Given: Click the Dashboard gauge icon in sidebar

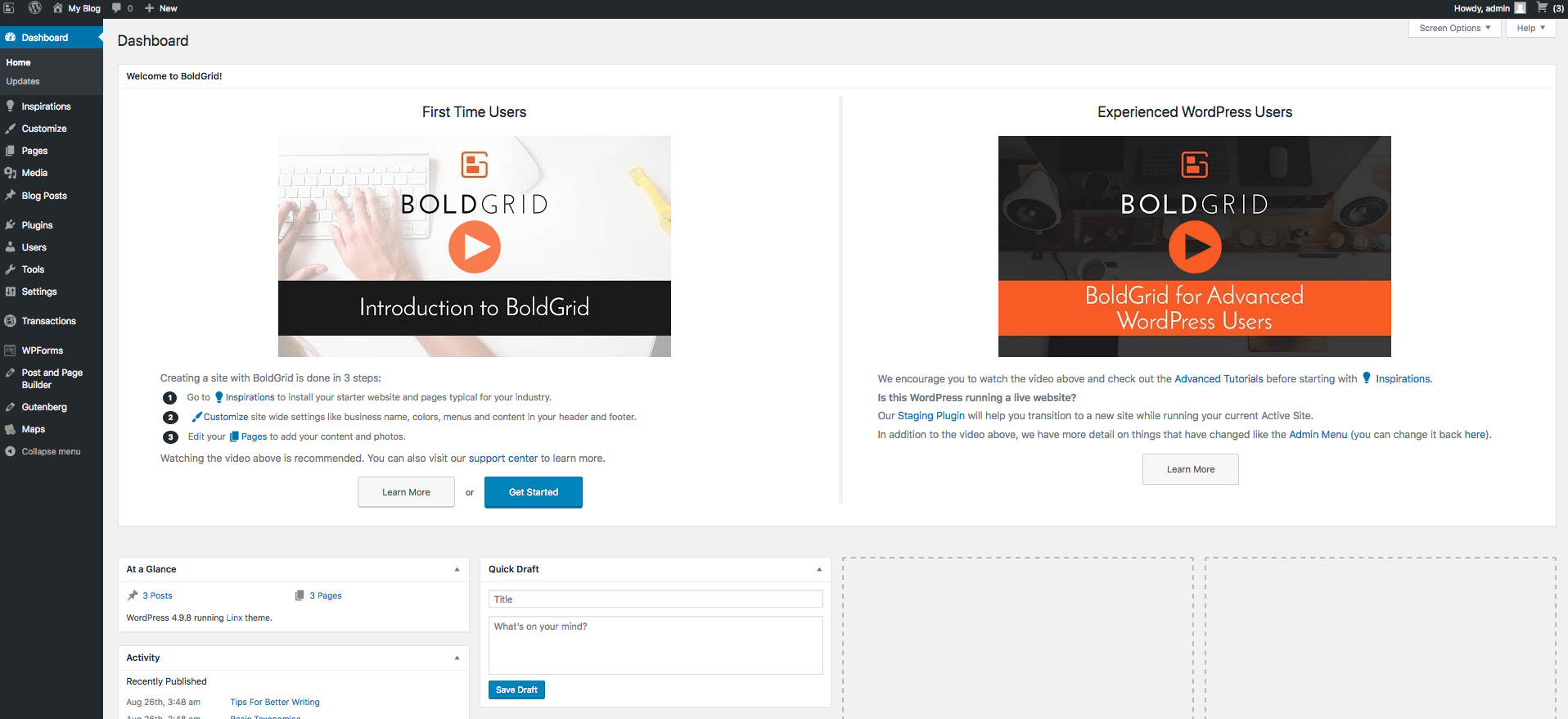Looking at the screenshot, I should (x=11, y=38).
